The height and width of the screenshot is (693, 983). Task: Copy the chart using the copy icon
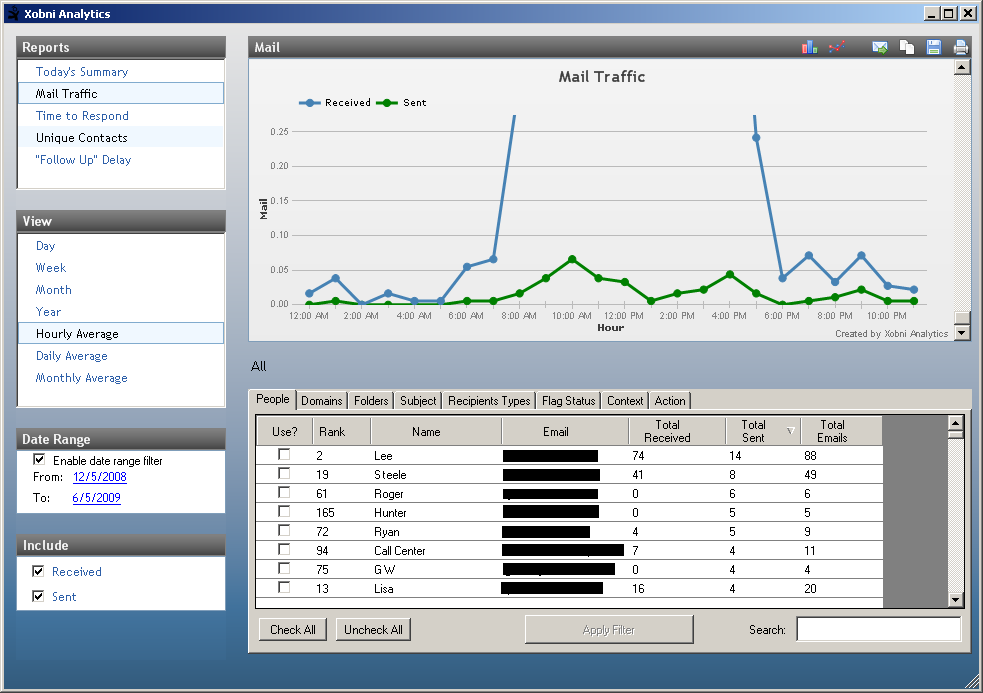[x=907, y=47]
